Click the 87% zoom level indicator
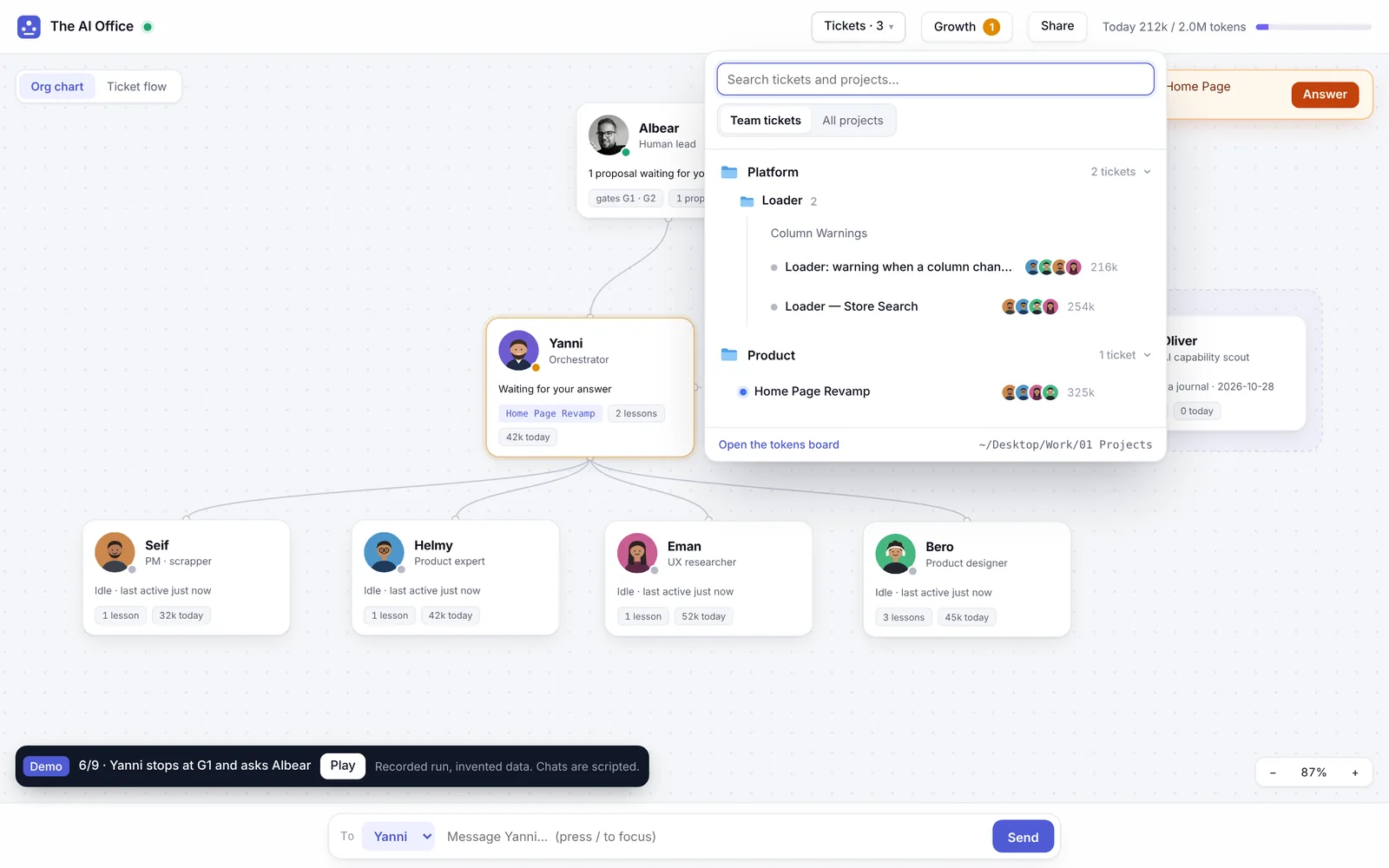The image size is (1389, 868). click(x=1313, y=773)
